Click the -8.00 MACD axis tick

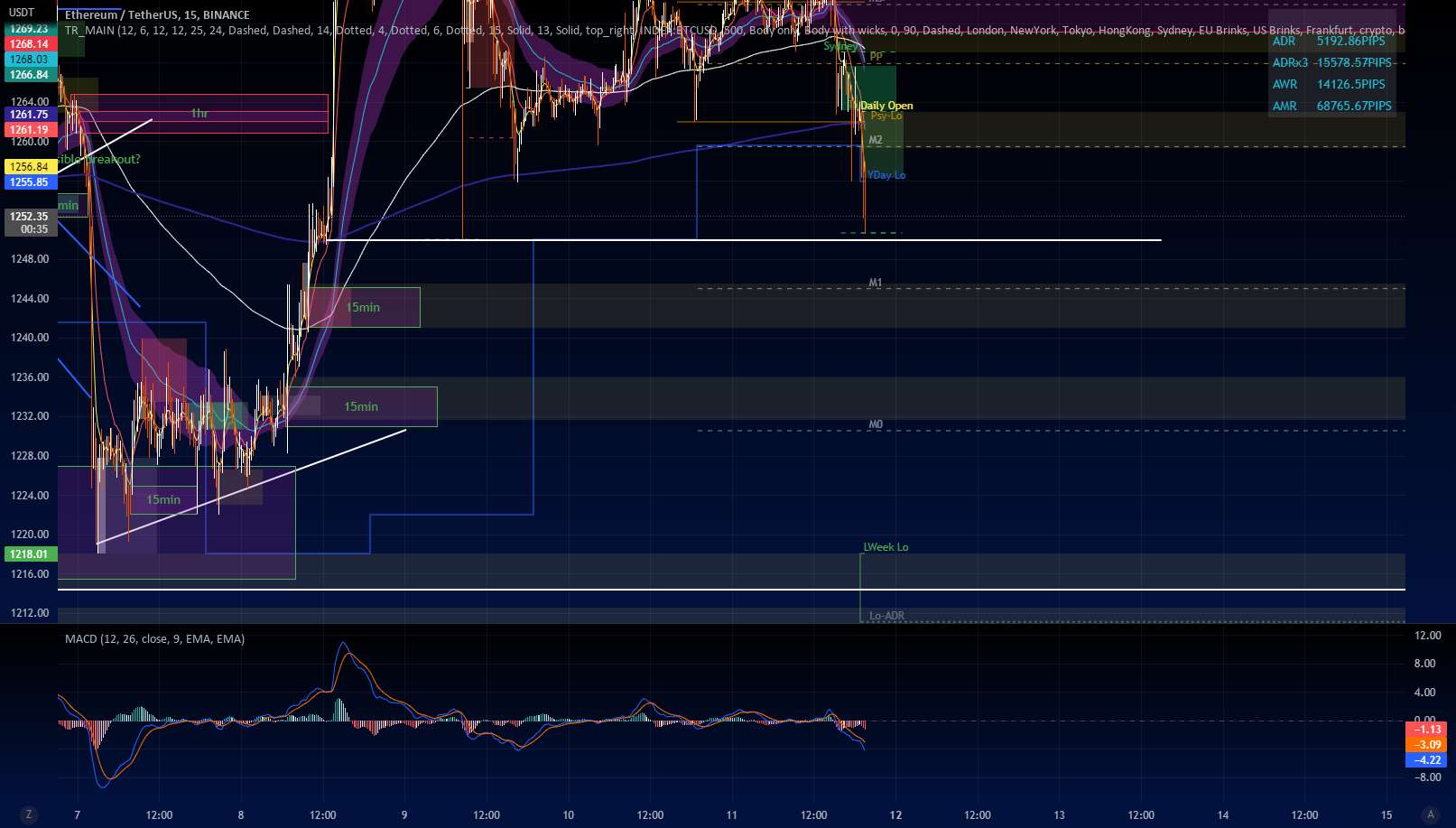click(x=1427, y=777)
